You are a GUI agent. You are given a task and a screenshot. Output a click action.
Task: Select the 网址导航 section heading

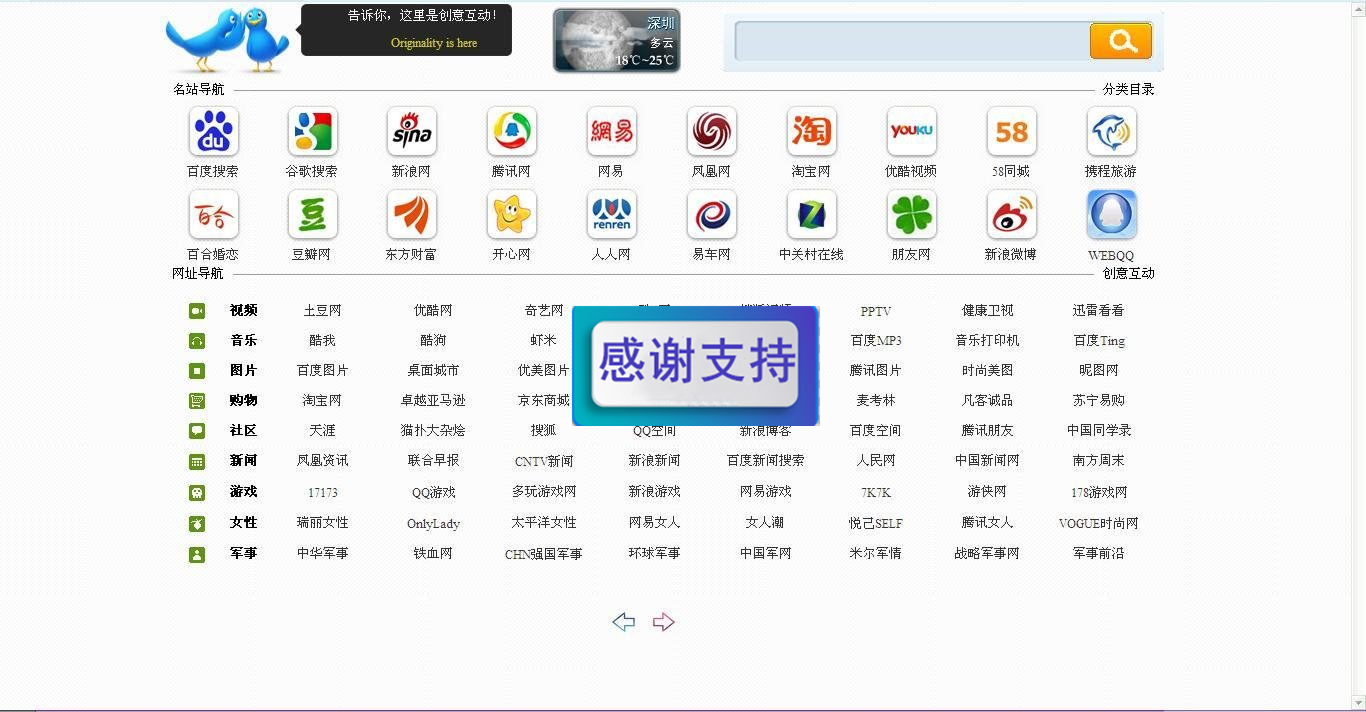(198, 273)
